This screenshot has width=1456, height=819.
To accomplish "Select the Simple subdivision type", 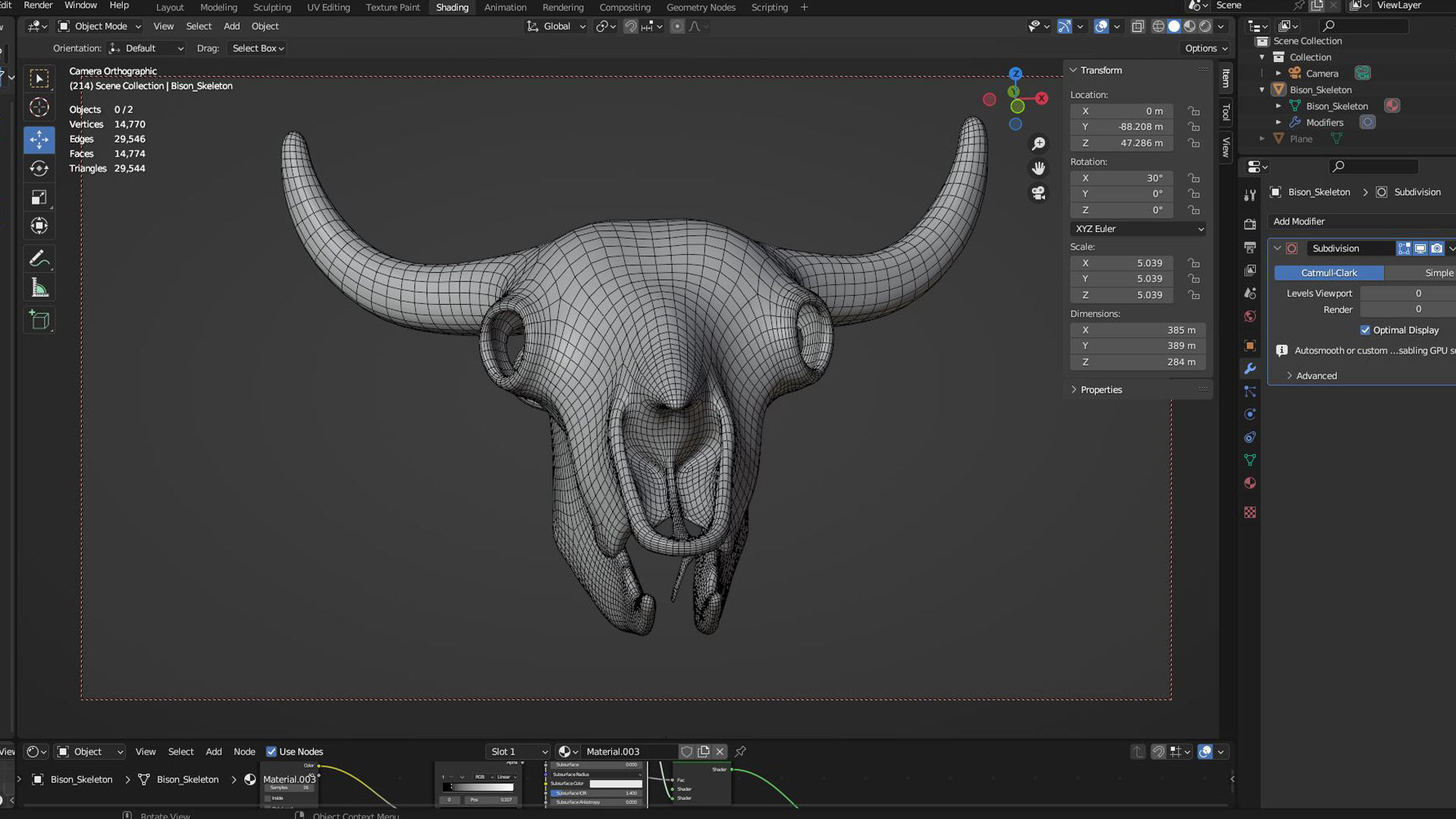I will (1420, 273).
